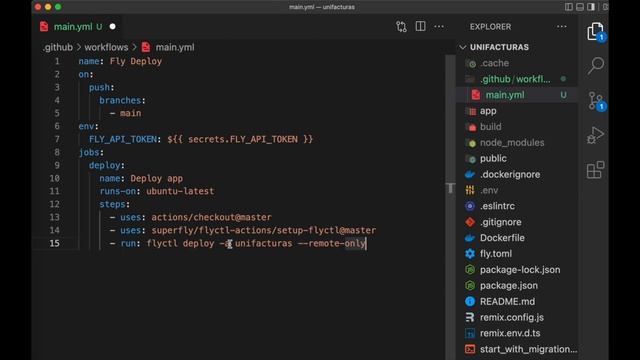Click the FLY_API_TOKEN key on line 7
The height and width of the screenshot is (360, 640).
(x=122, y=139)
